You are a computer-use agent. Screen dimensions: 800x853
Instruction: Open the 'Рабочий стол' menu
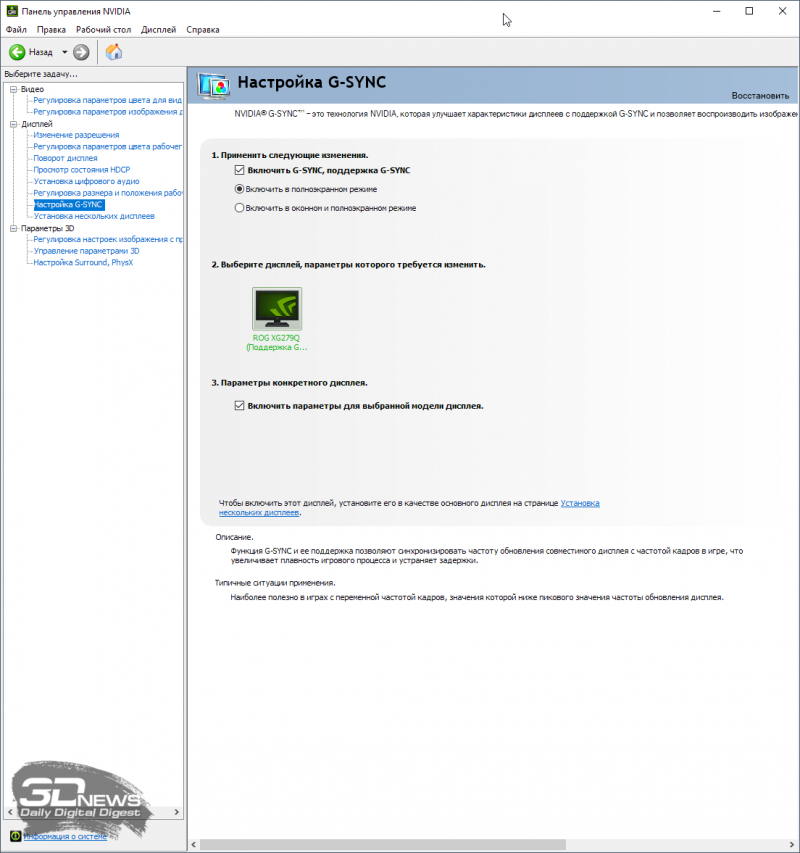pyautogui.click(x=103, y=30)
